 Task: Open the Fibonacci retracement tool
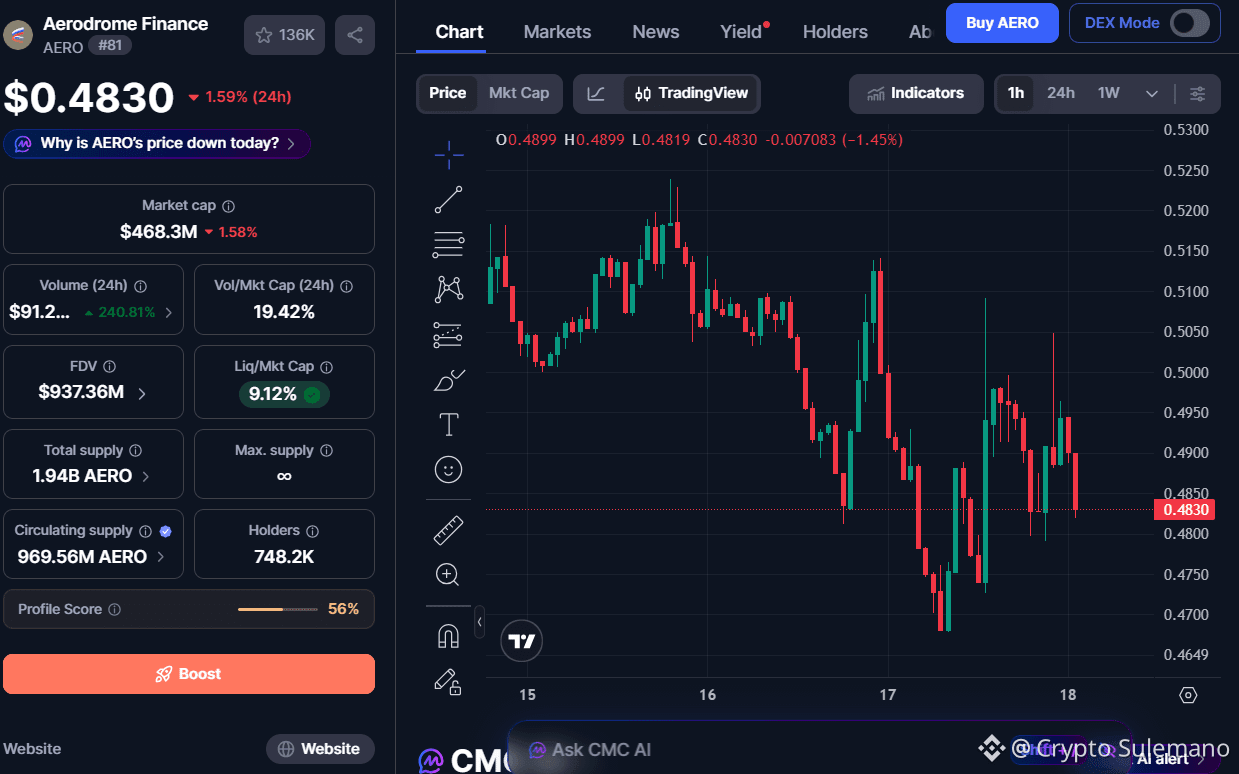pos(449,244)
